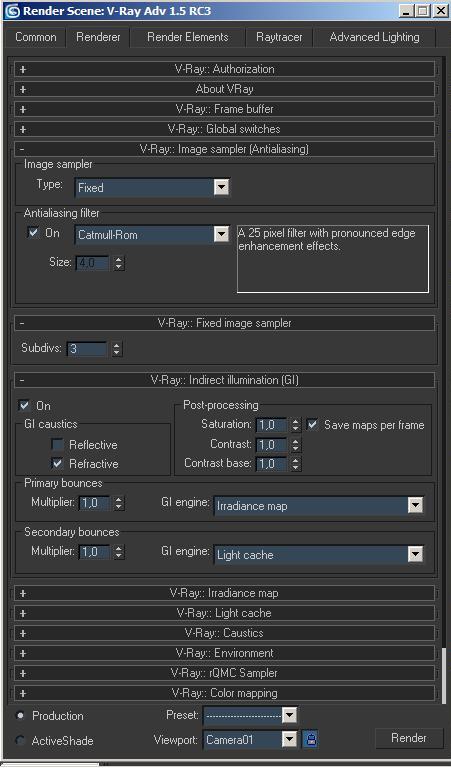
Task: Click the filter Size spinner arrows
Action: click(119, 263)
